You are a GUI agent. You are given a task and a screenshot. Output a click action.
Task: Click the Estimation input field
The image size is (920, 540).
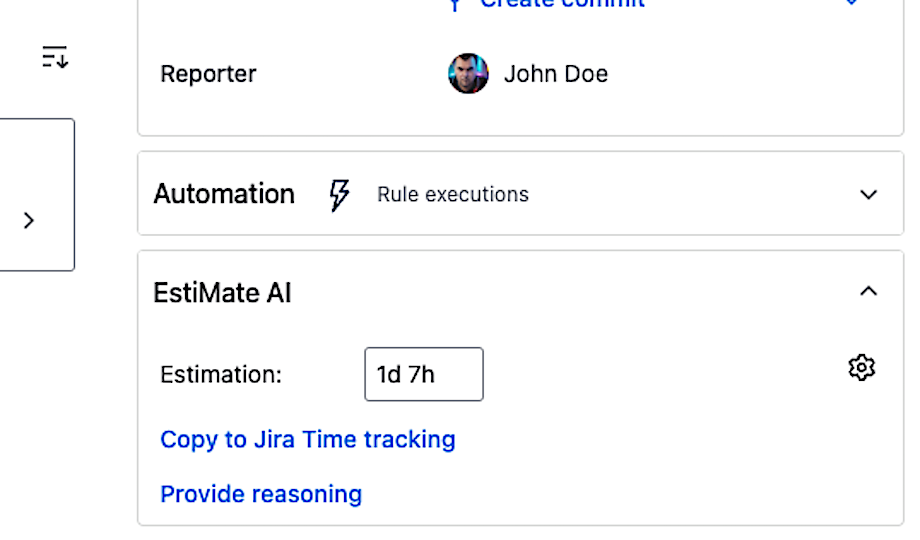424,374
